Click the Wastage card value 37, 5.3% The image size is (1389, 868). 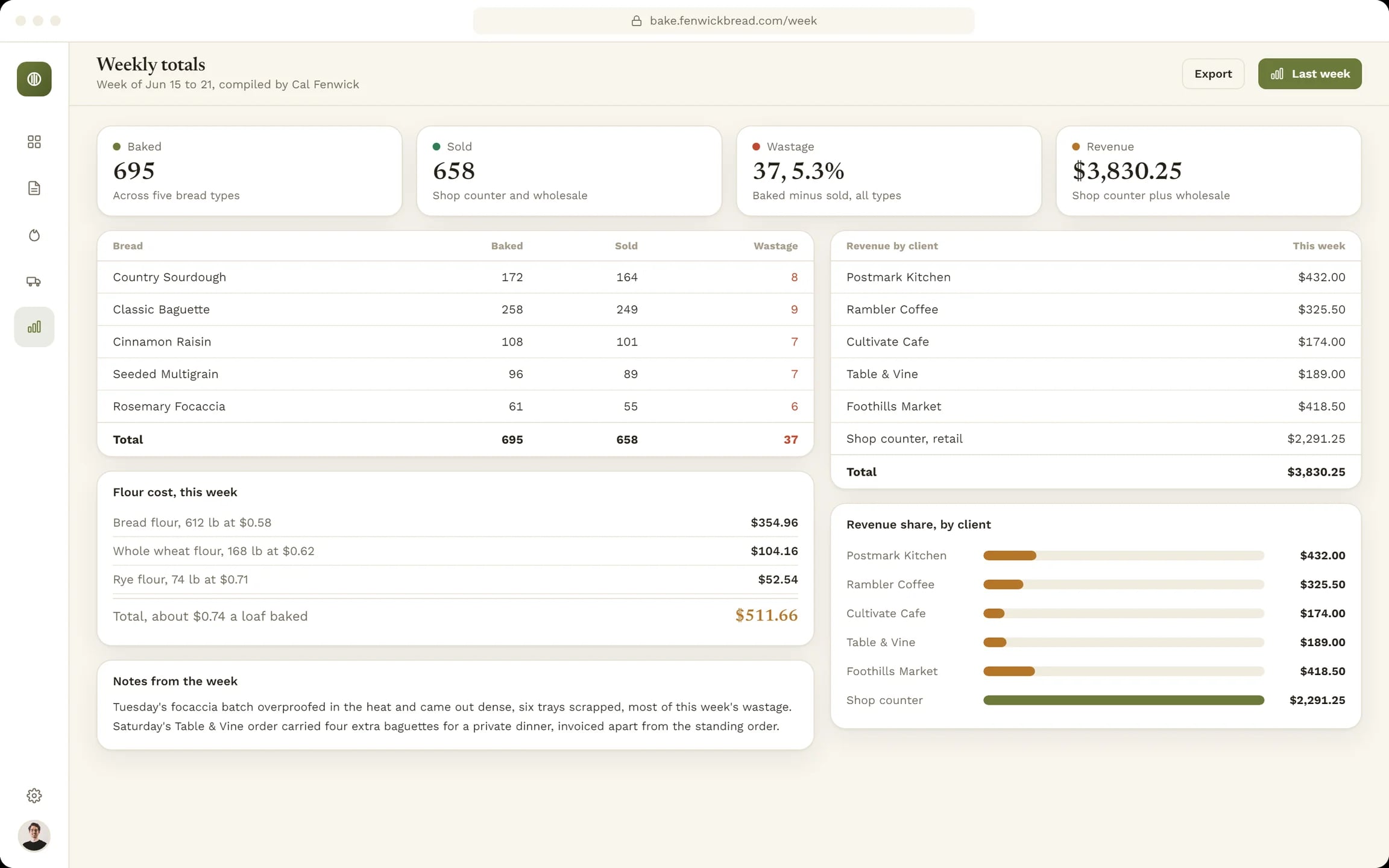(x=798, y=171)
